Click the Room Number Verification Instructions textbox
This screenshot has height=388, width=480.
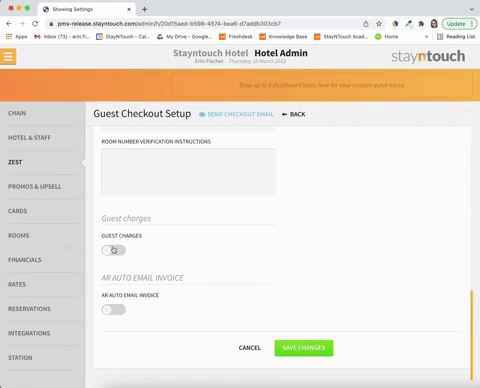pyautogui.click(x=189, y=172)
